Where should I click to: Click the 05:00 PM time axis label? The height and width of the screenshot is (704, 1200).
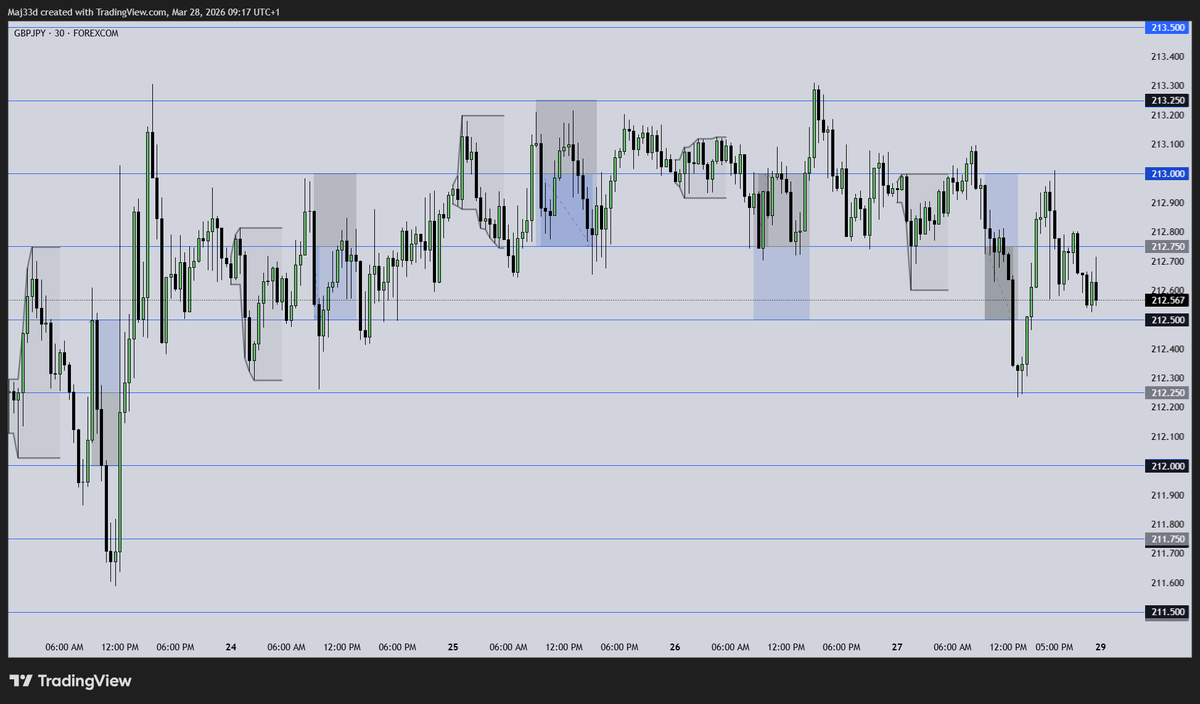coord(1054,647)
